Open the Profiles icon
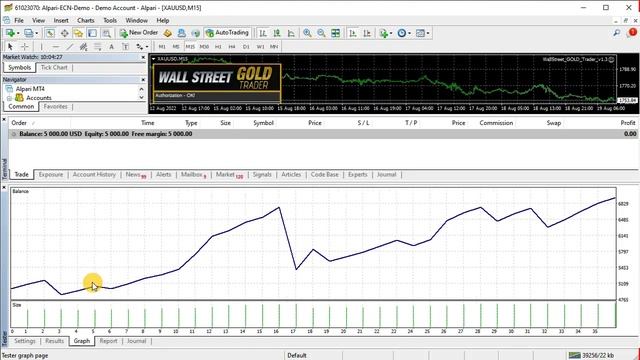This screenshot has width=640, height=360. coord(28,33)
